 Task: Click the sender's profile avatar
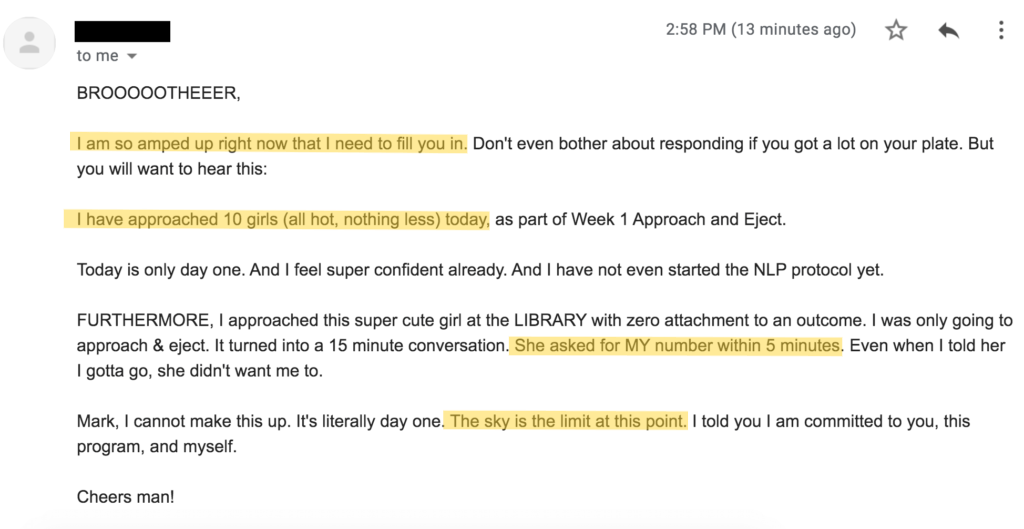point(30,42)
